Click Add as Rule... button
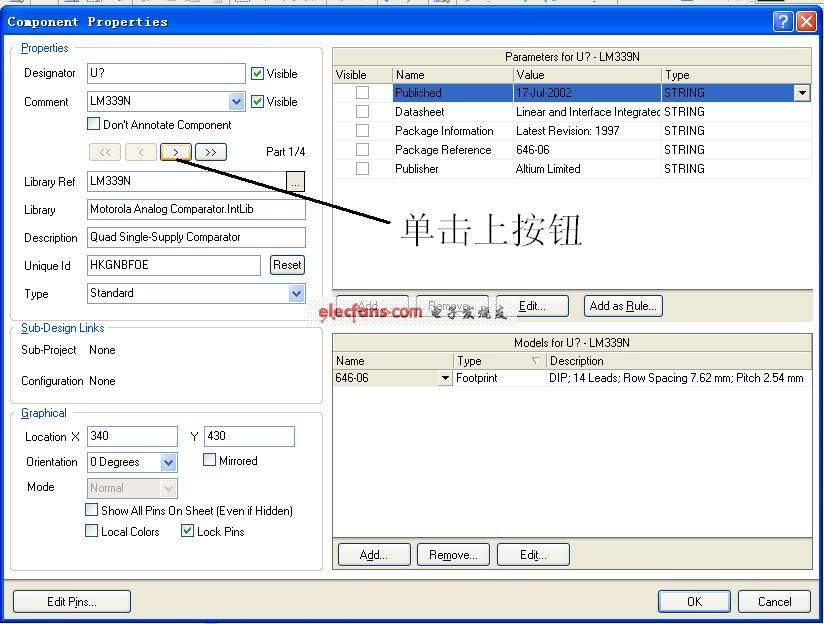The height and width of the screenshot is (624, 824). coord(623,306)
